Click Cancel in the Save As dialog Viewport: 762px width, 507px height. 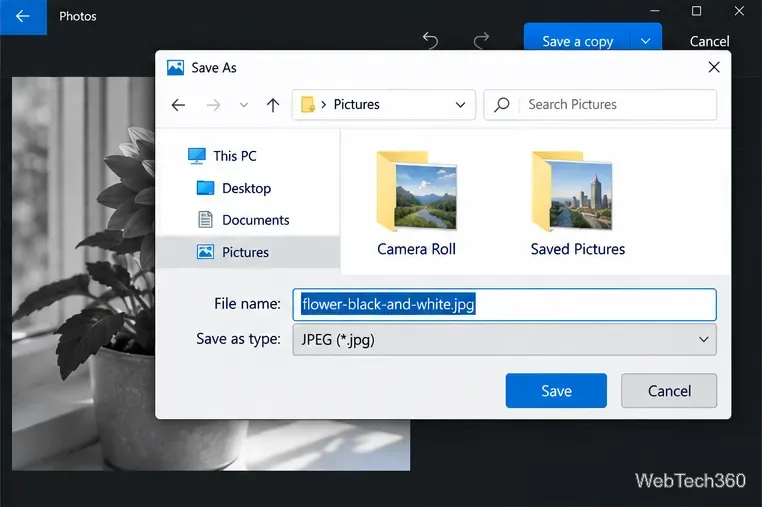[x=669, y=391]
